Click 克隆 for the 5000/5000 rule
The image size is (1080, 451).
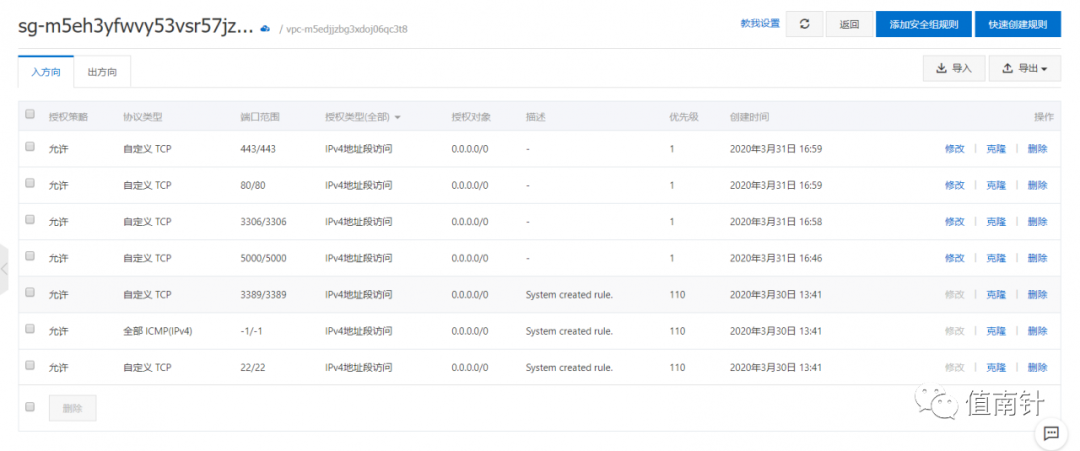click(x=996, y=258)
